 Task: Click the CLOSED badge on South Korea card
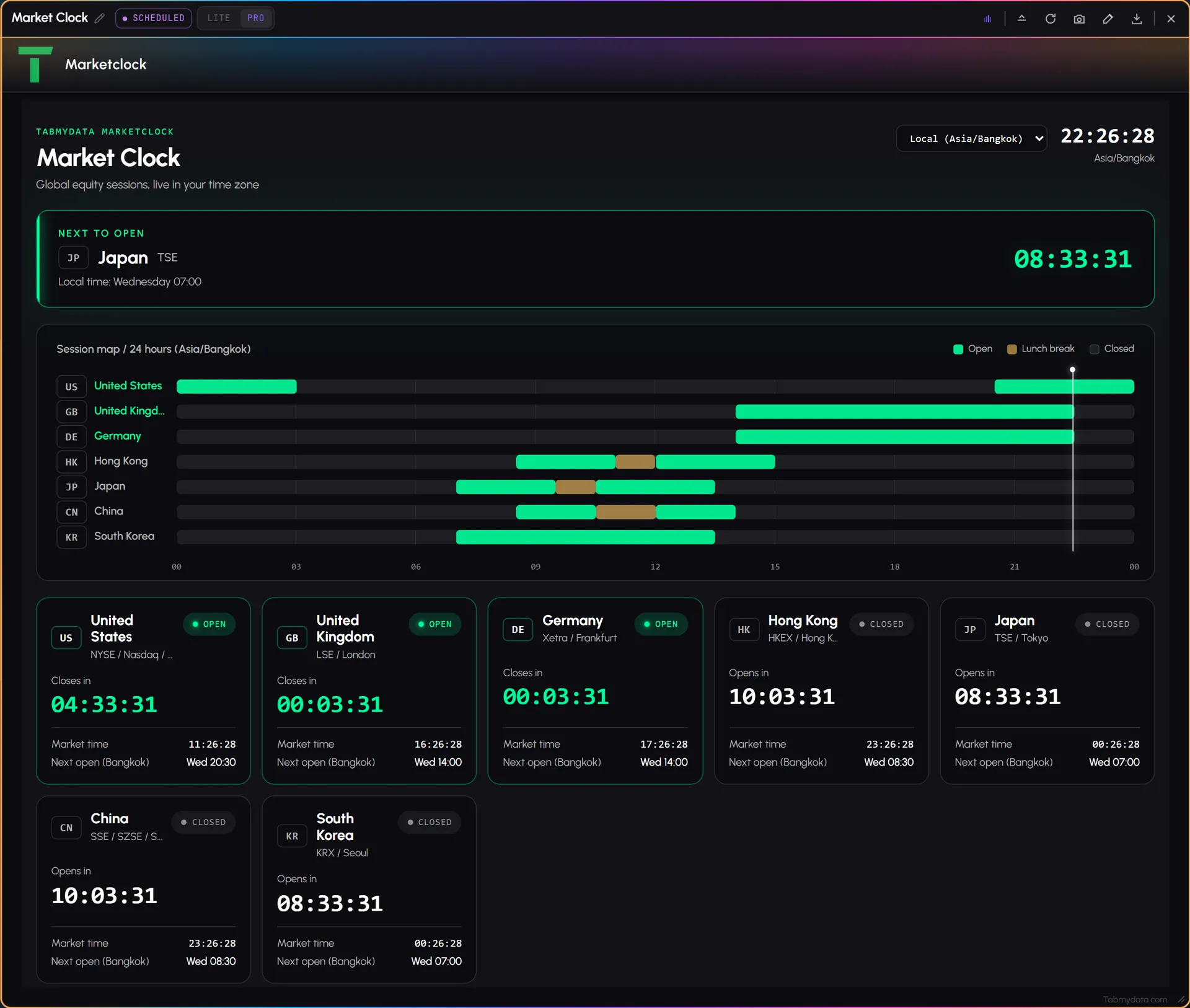coord(430,823)
